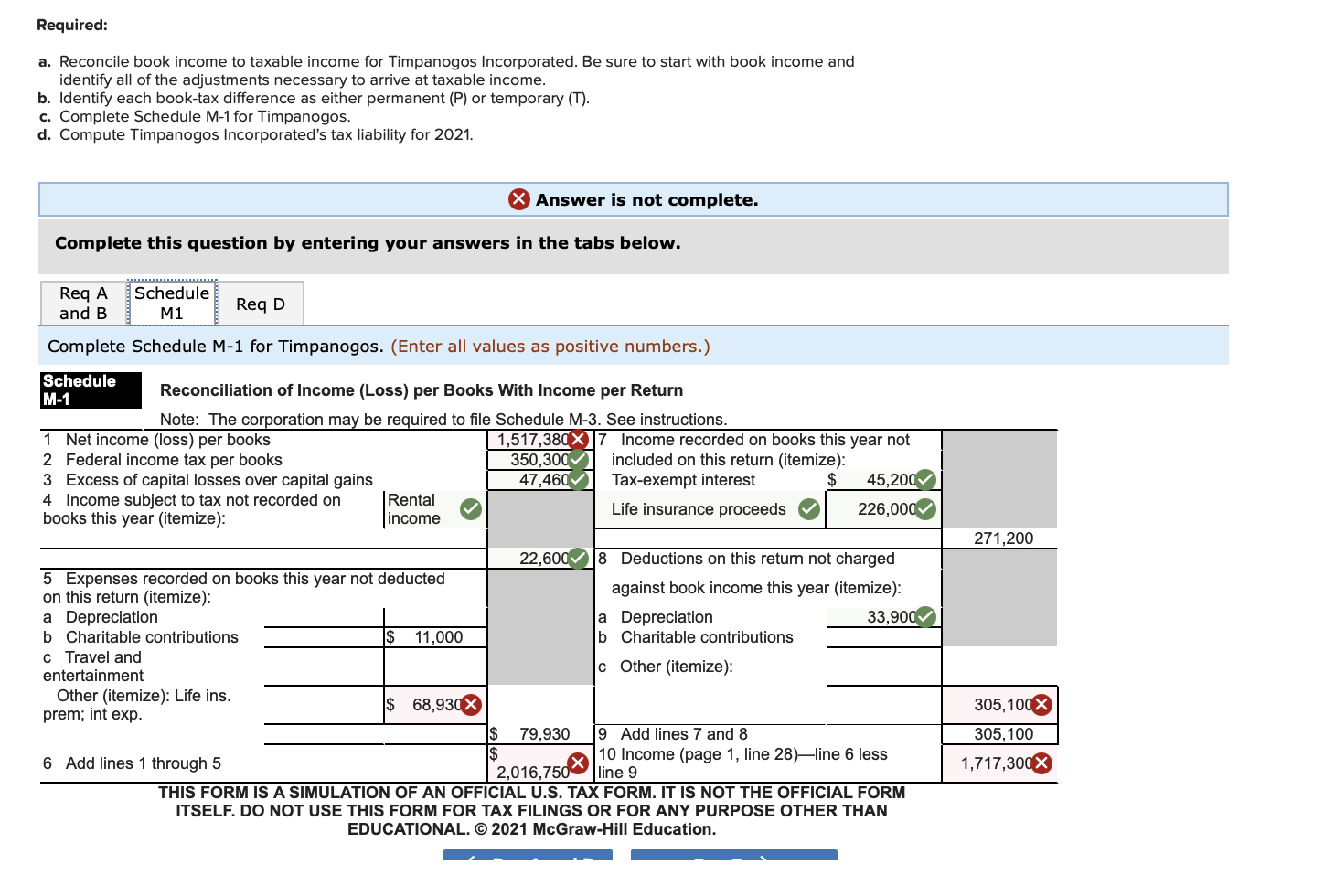Image resolution: width=1324 pixels, height=896 pixels.
Task: Click the green check next to 22,600
Action: pyautogui.click(x=577, y=559)
